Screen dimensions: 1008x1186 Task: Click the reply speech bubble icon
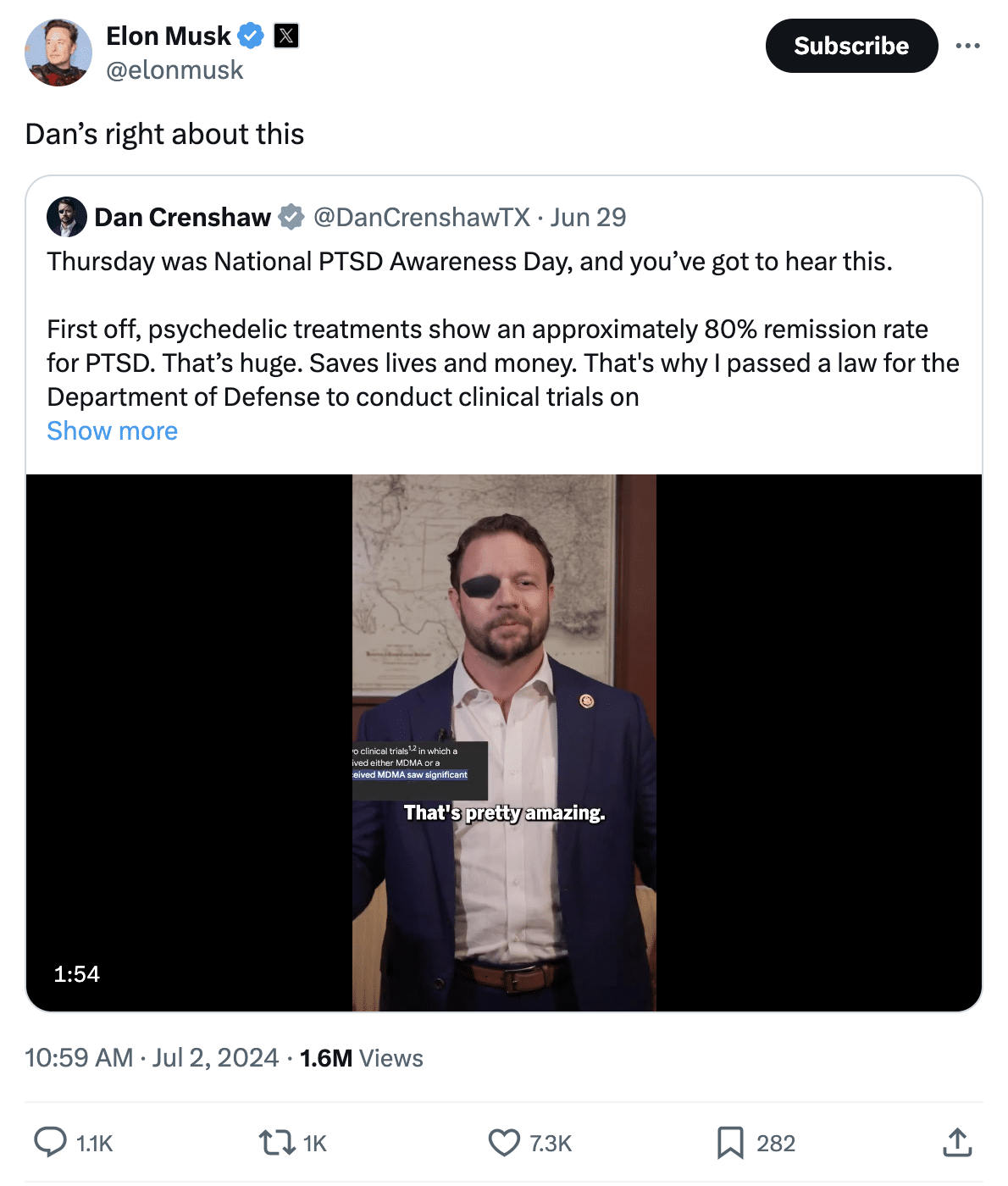point(50,1143)
